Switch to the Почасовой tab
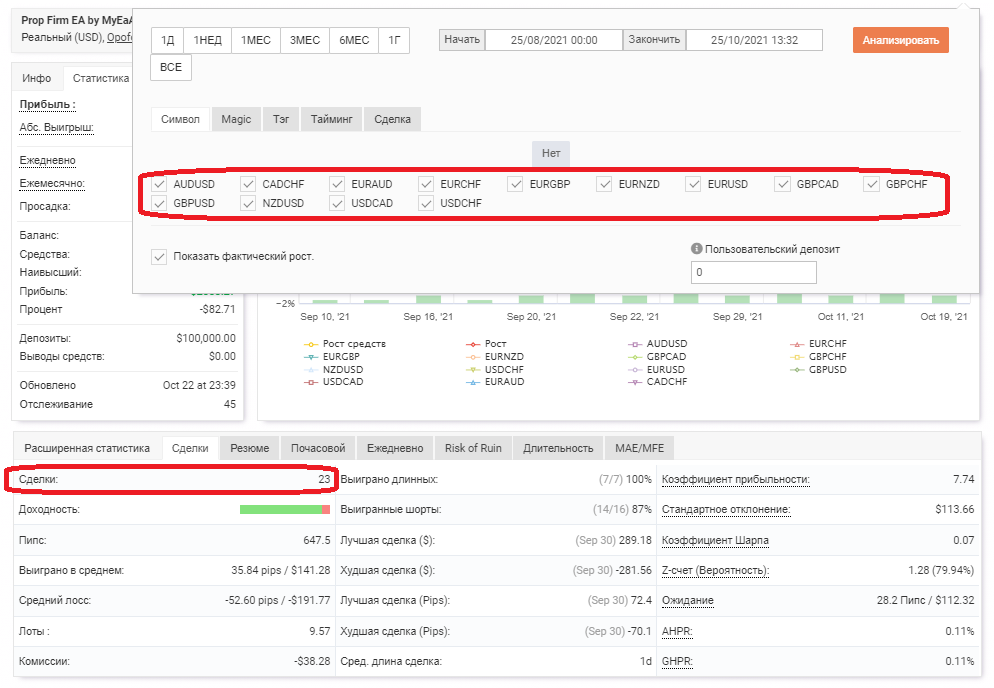This screenshot has width=994, height=688. click(318, 448)
